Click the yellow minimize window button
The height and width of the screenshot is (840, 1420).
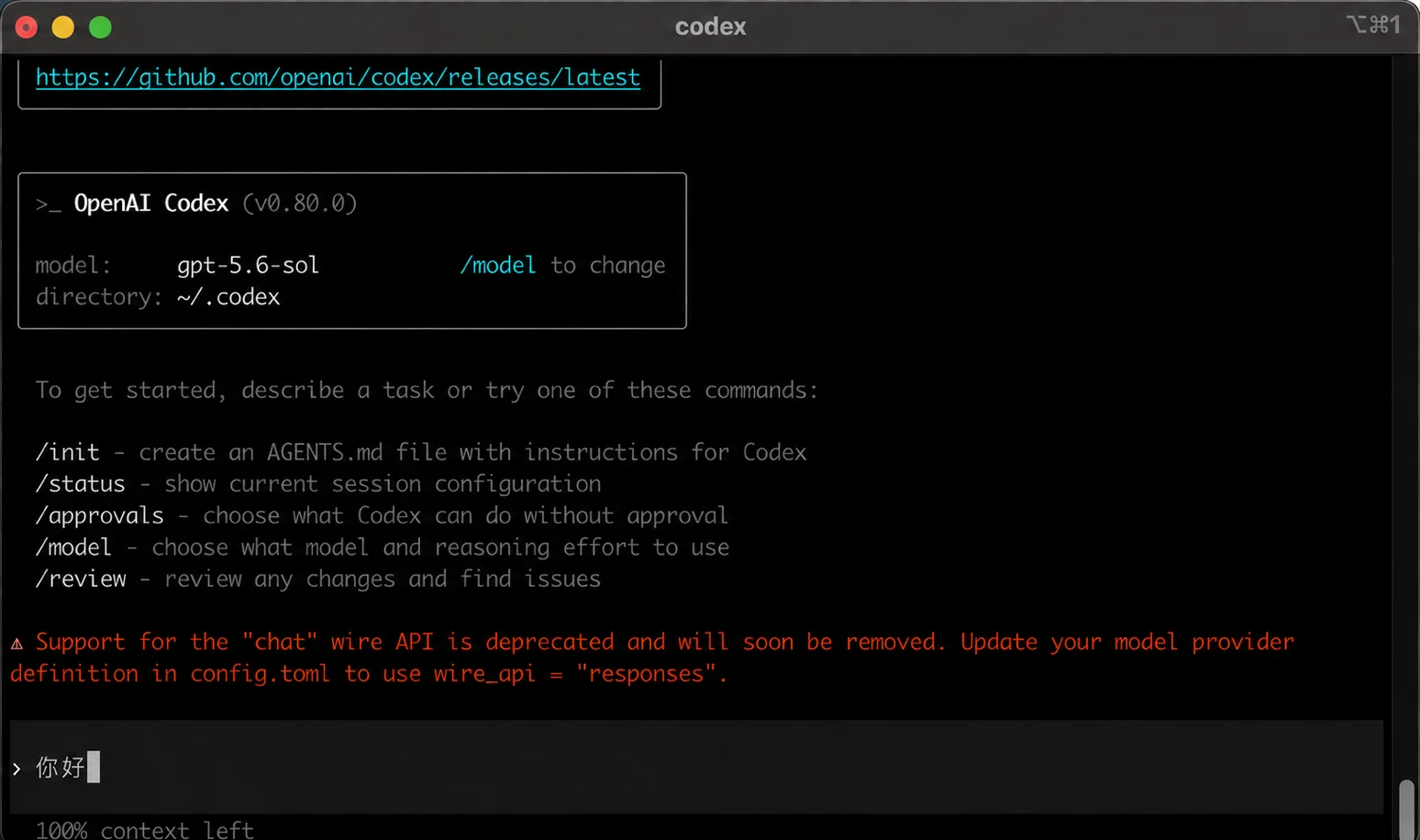click(63, 28)
